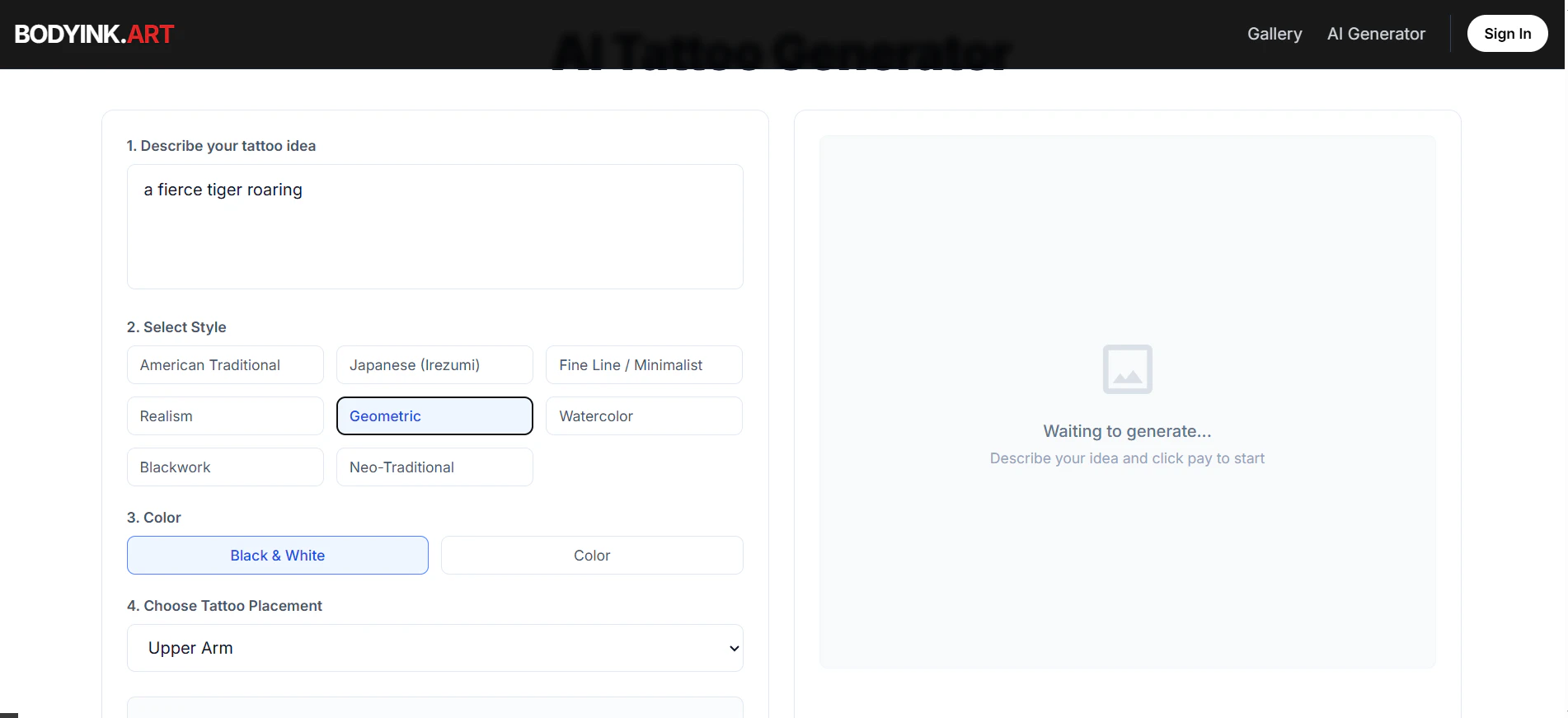The width and height of the screenshot is (1568, 718).
Task: Click the '4. Choose Tattoo Placement' heading
Action: pyautogui.click(x=224, y=606)
